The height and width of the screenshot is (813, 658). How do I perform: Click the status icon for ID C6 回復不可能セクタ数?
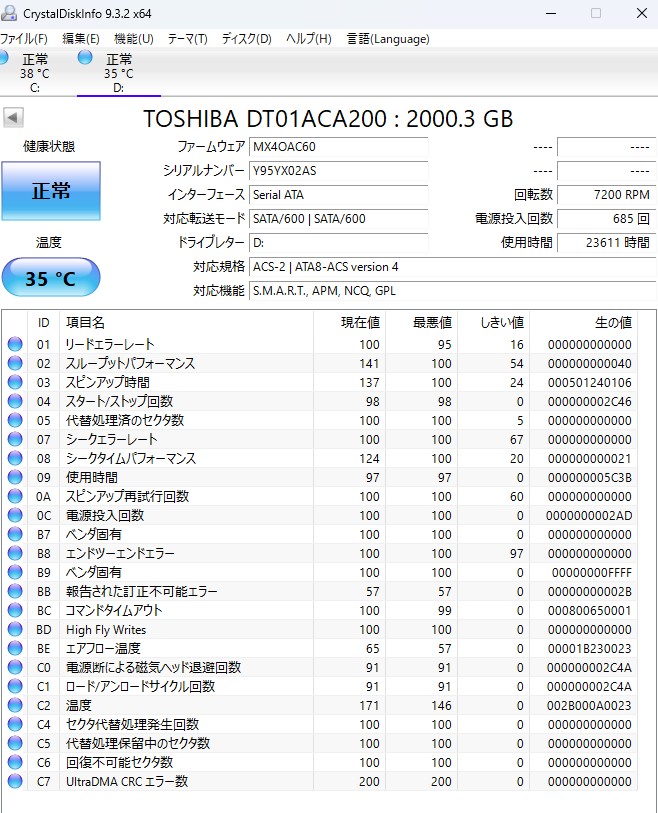coord(15,762)
